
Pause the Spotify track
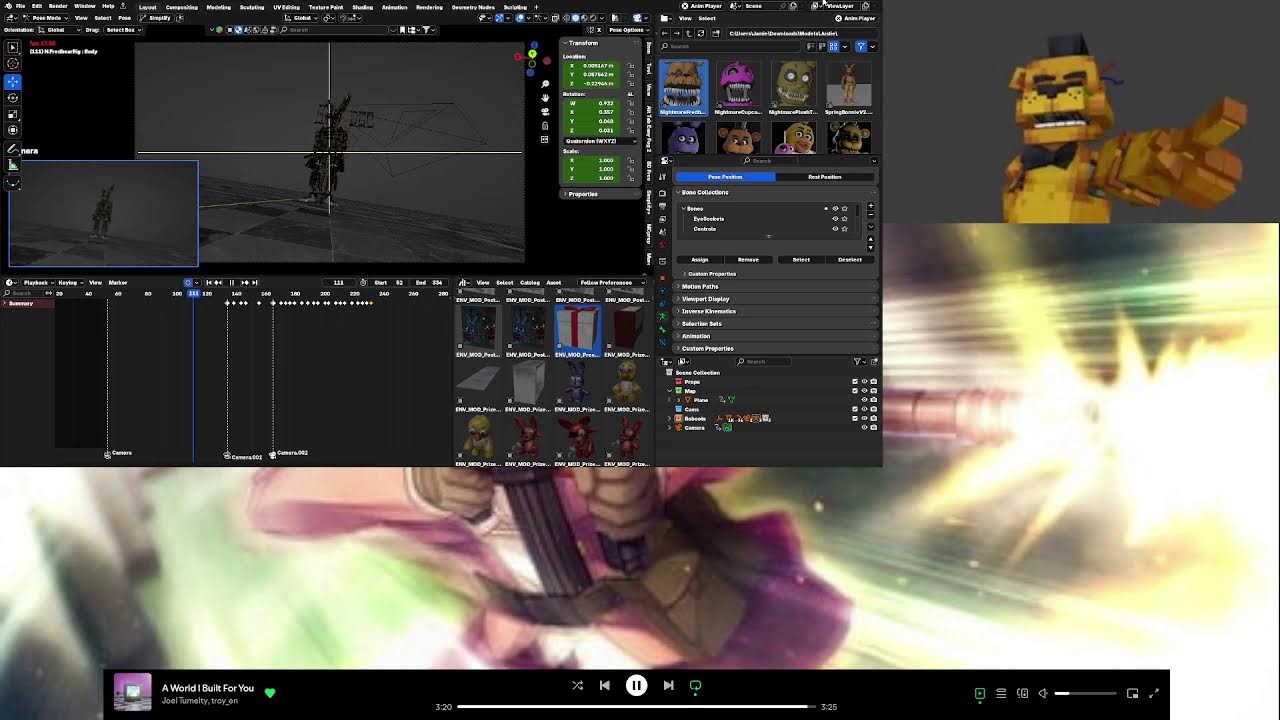pyautogui.click(x=636, y=686)
